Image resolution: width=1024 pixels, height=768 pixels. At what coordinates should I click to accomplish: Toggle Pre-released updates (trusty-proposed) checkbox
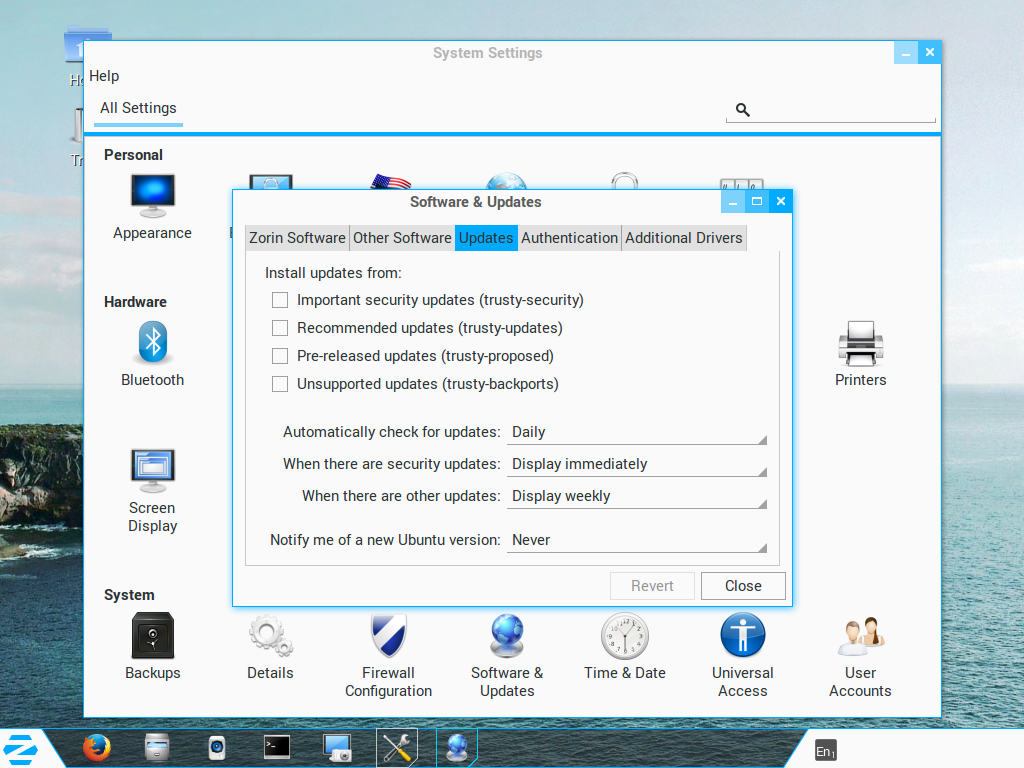280,356
